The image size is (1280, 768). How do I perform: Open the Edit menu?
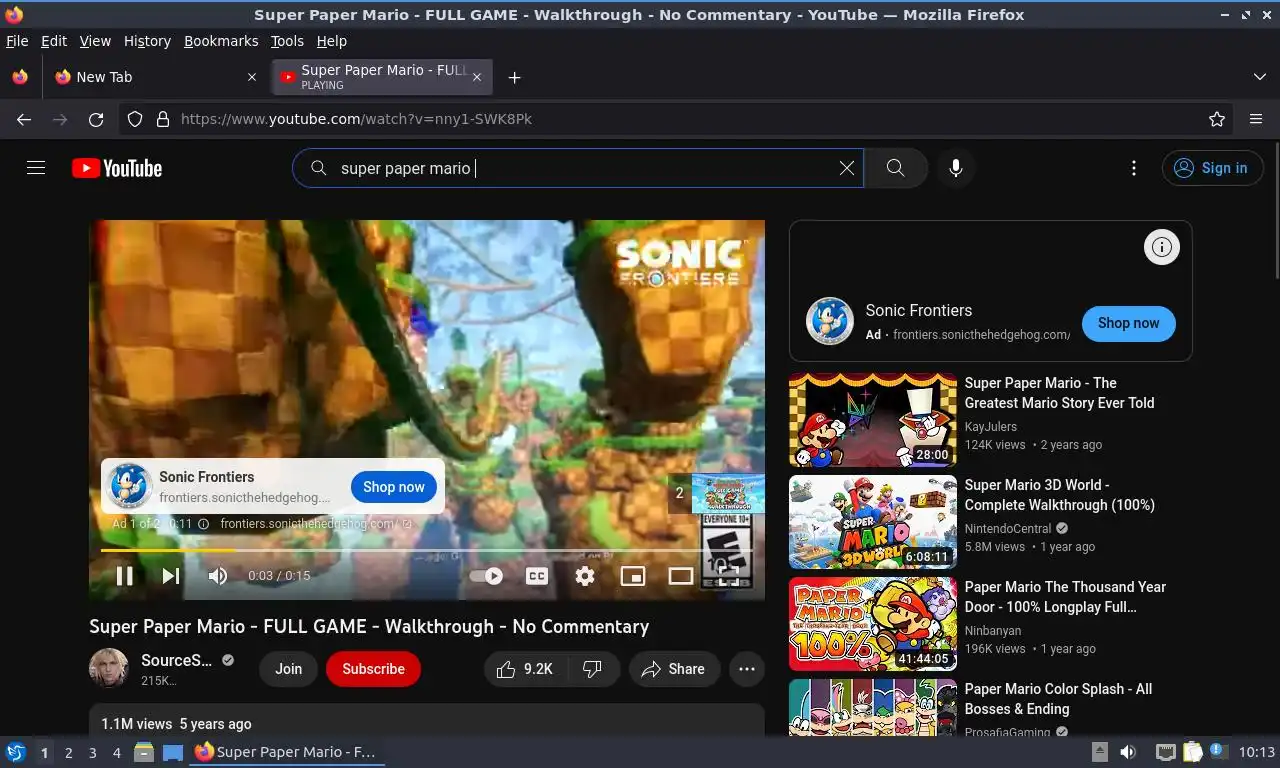54,41
